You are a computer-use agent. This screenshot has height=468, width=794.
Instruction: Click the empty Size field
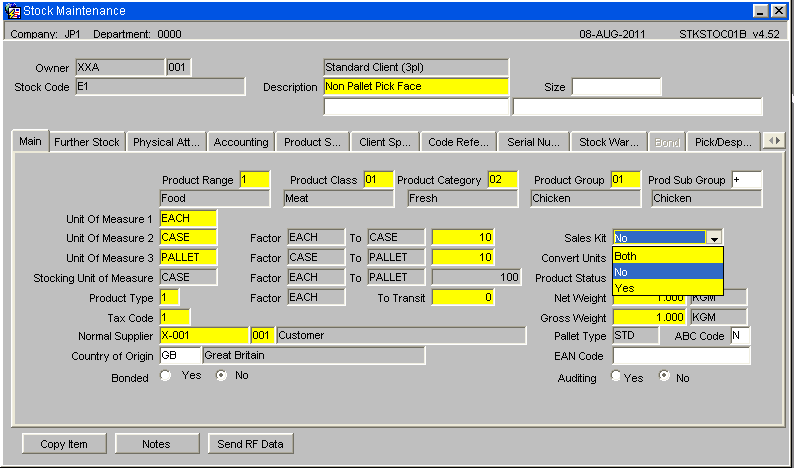[616, 87]
